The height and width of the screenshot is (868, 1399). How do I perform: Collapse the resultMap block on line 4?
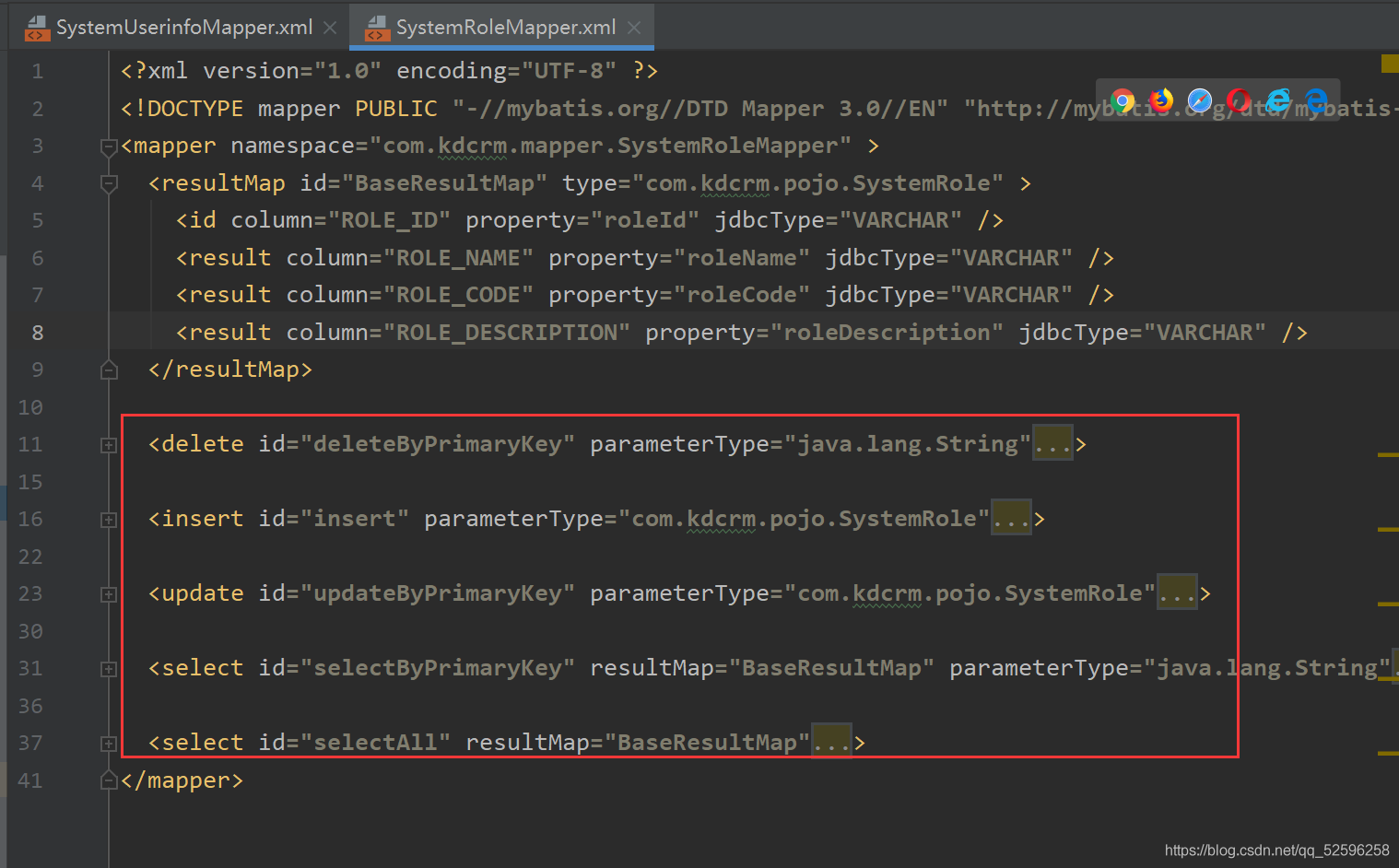coord(109,184)
